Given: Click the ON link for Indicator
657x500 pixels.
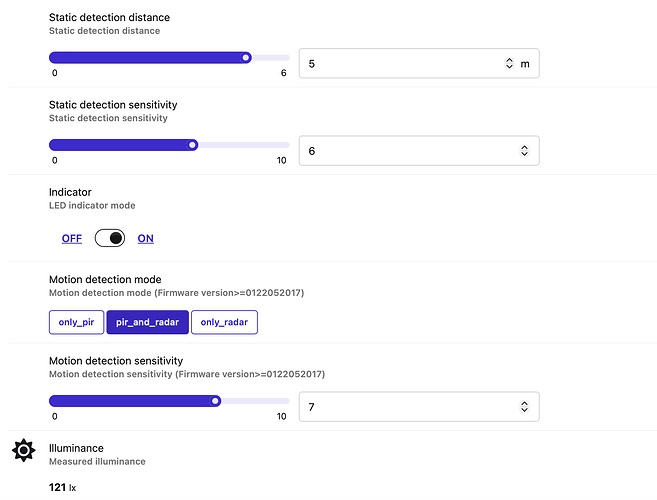Looking at the screenshot, I should click(x=146, y=239).
